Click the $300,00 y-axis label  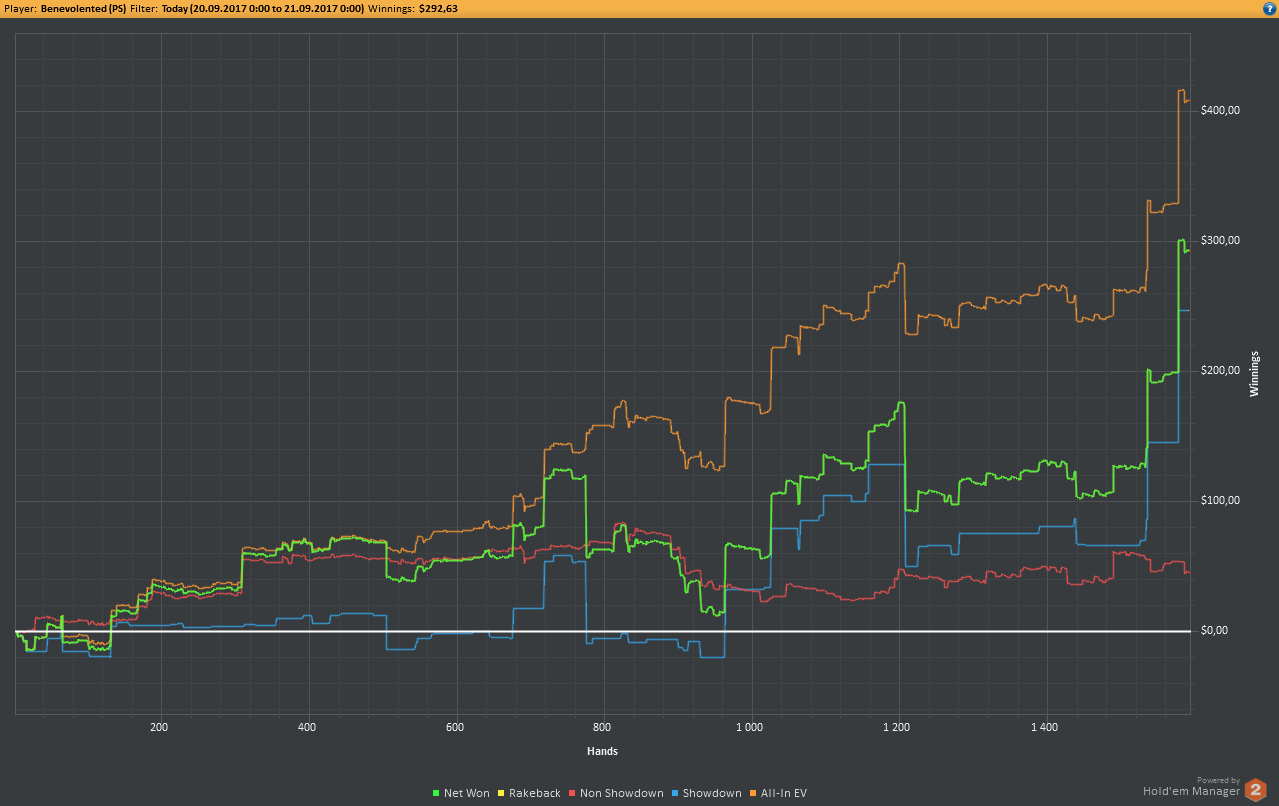coord(1220,240)
